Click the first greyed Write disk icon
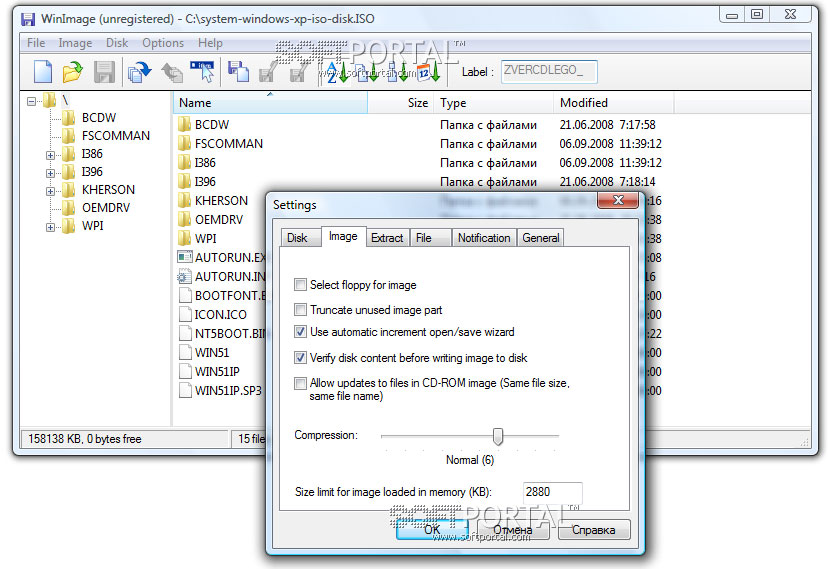This screenshot has height=569, width=828. tap(268, 72)
